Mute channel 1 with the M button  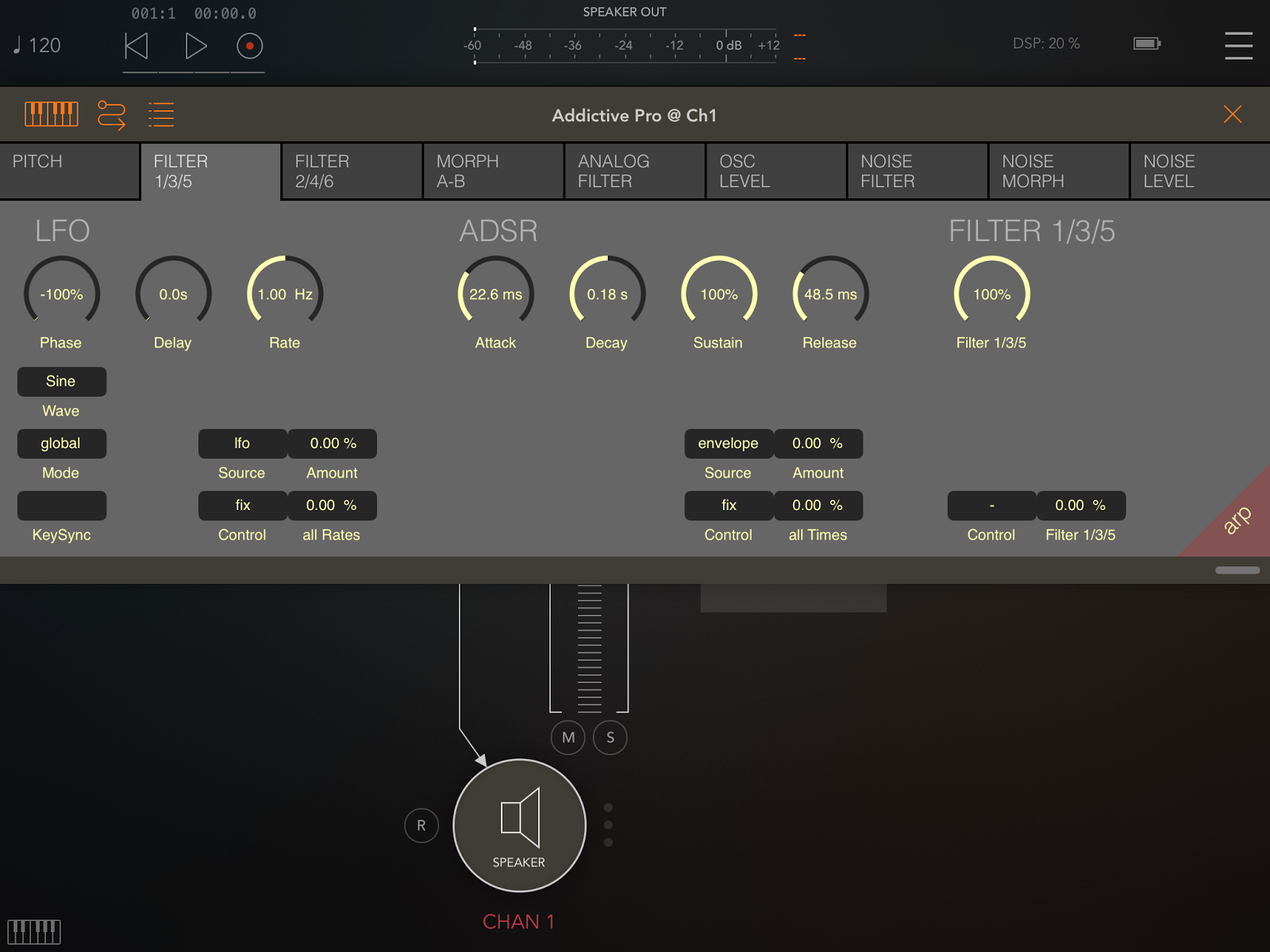568,737
